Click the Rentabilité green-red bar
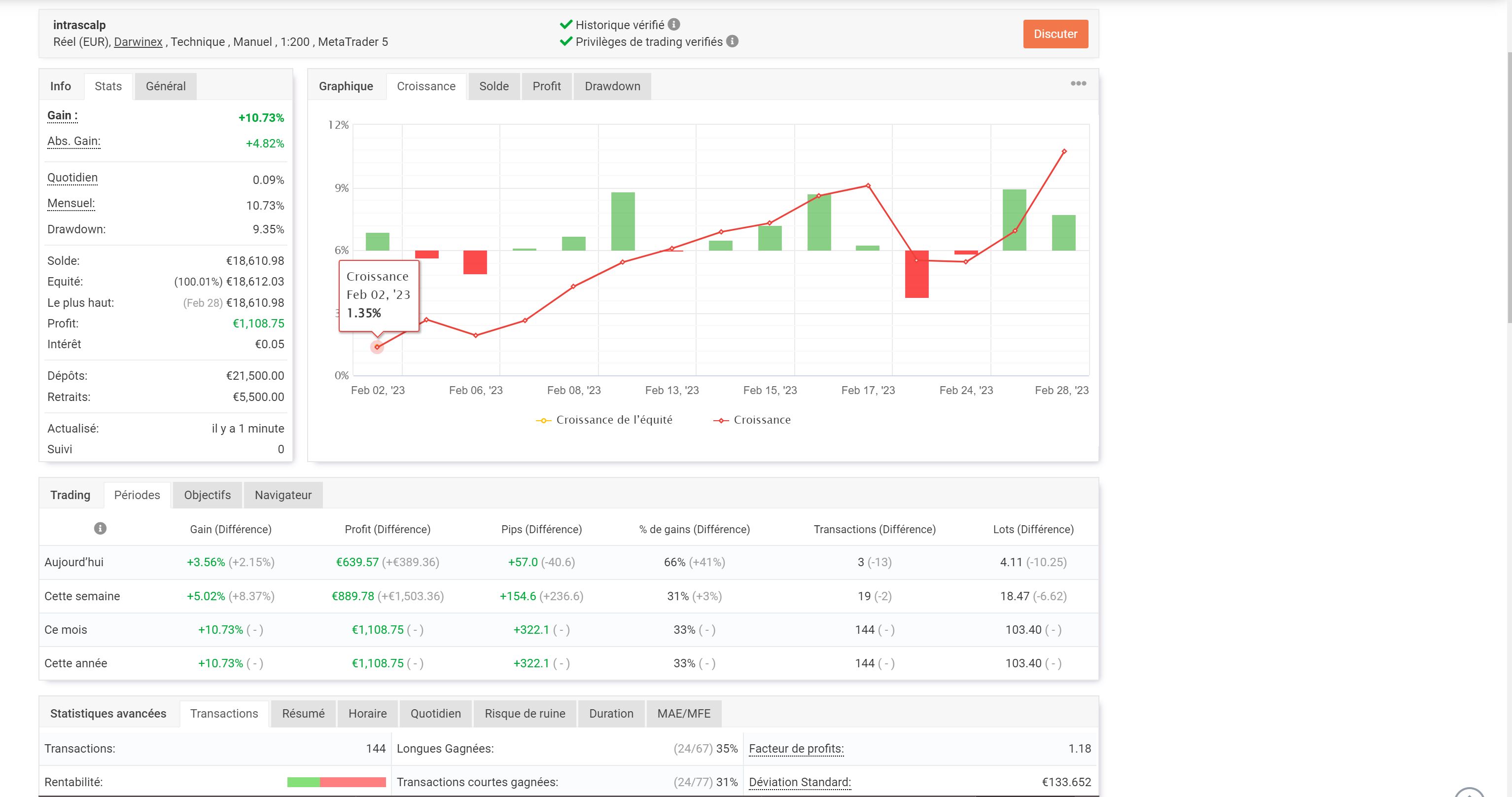1512x797 pixels. 336,782
